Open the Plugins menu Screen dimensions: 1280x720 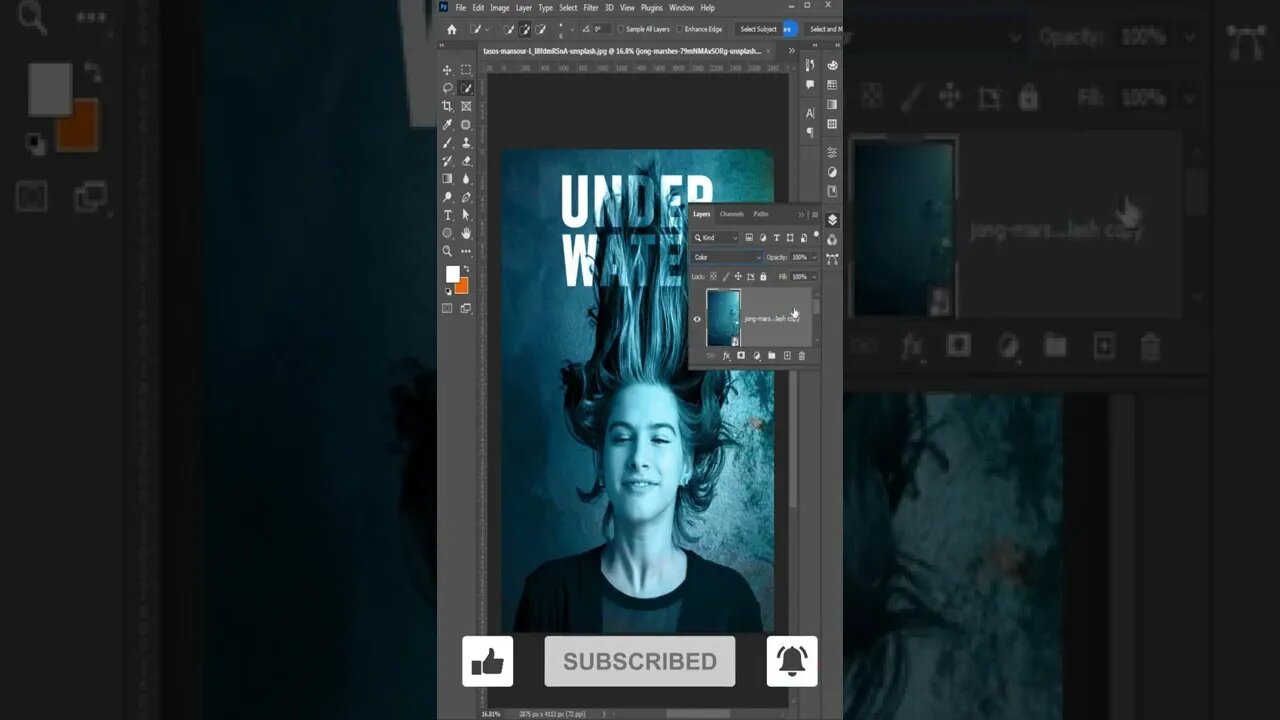tap(652, 8)
